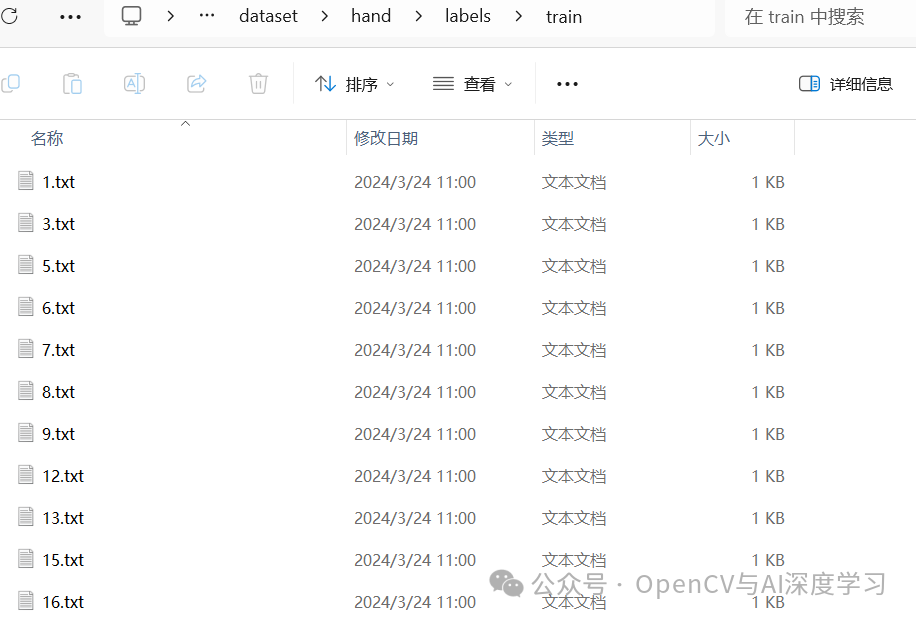Sort files by the 大小 column header
916x621 pixels.
point(714,139)
